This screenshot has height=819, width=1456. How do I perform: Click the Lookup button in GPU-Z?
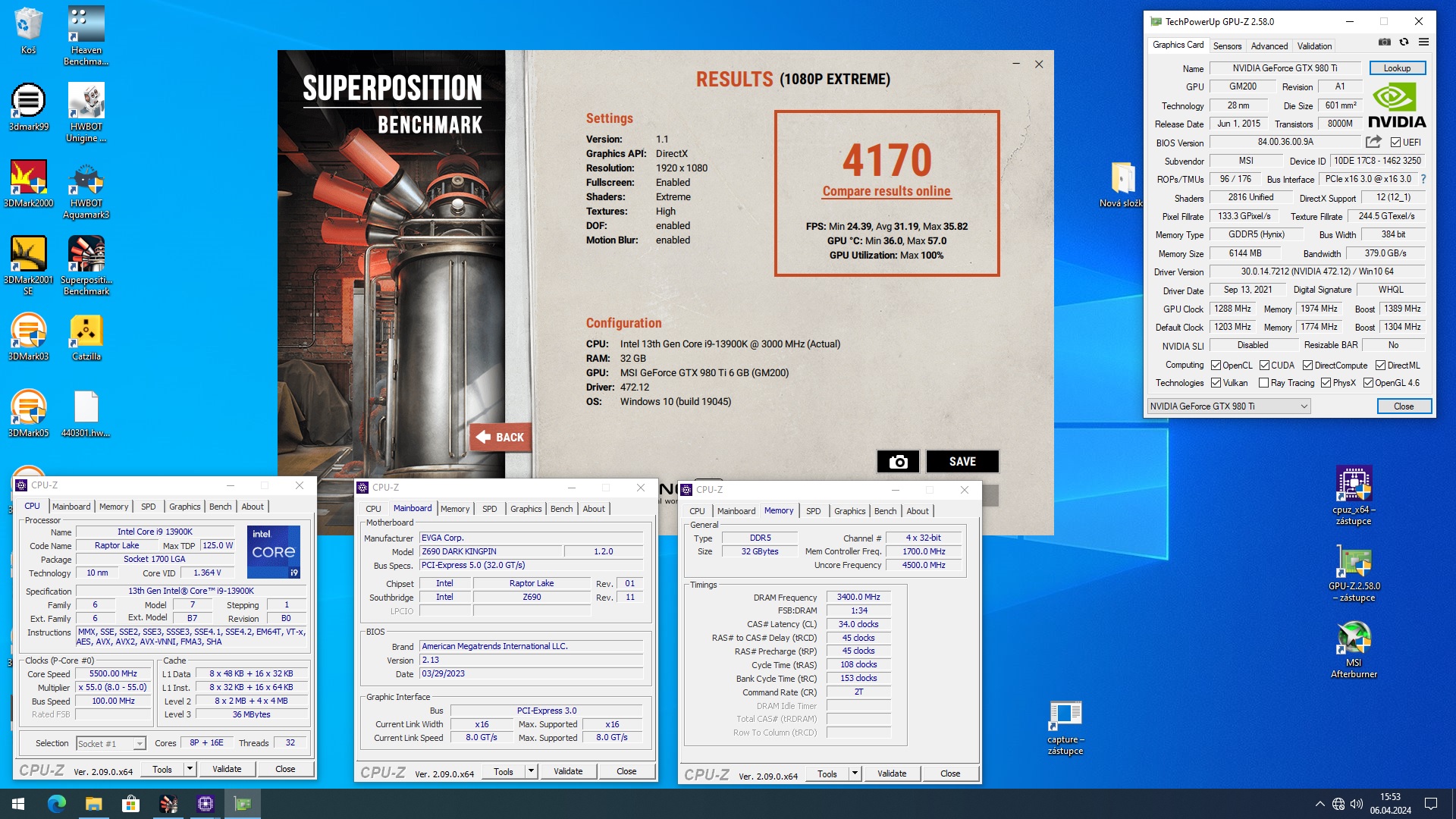pos(1397,68)
